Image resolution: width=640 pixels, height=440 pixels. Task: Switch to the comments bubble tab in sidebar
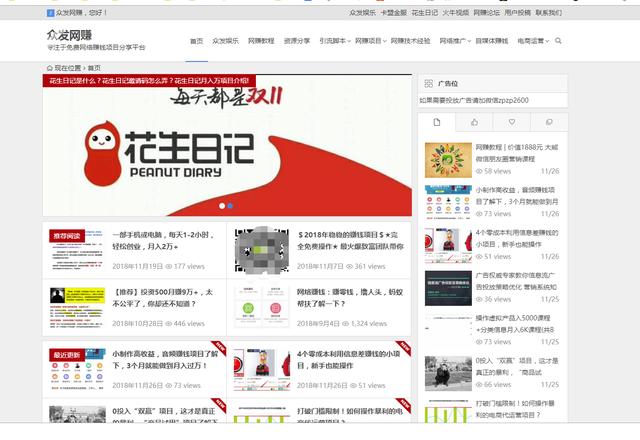(x=549, y=122)
